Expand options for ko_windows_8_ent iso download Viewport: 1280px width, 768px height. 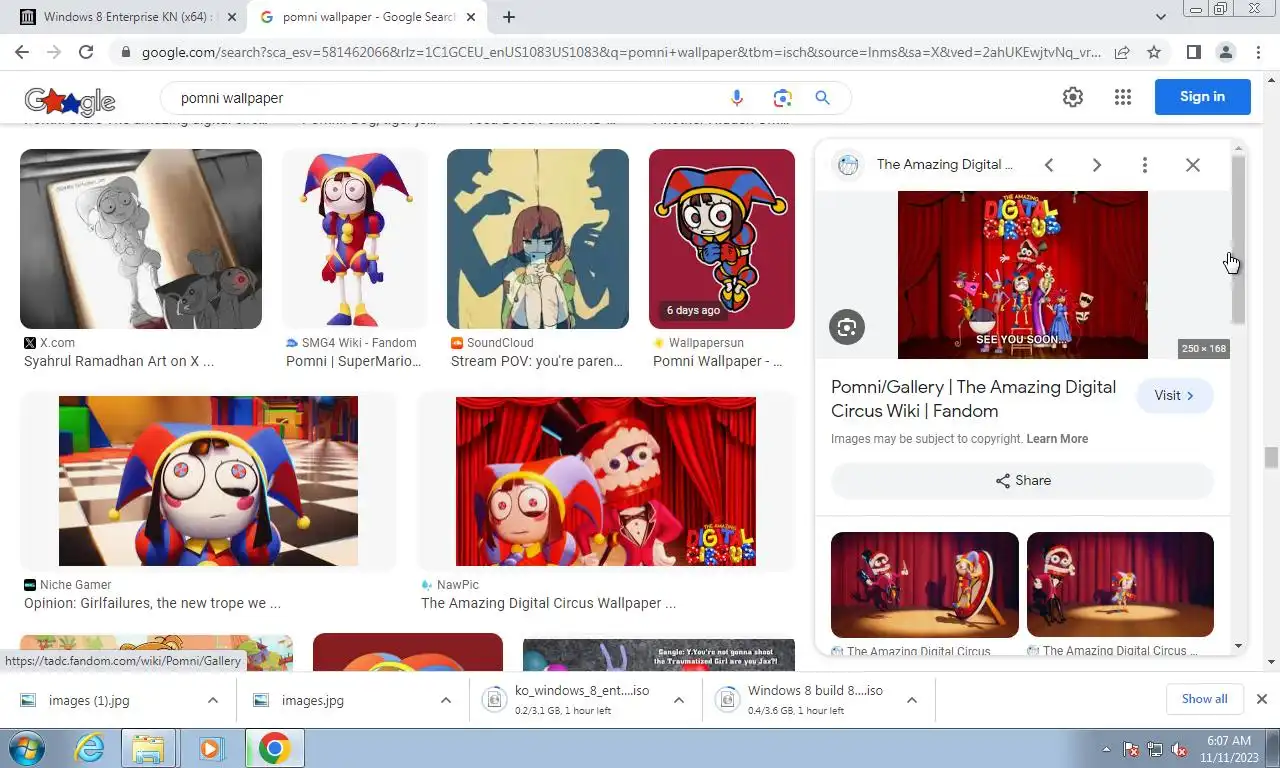click(679, 701)
